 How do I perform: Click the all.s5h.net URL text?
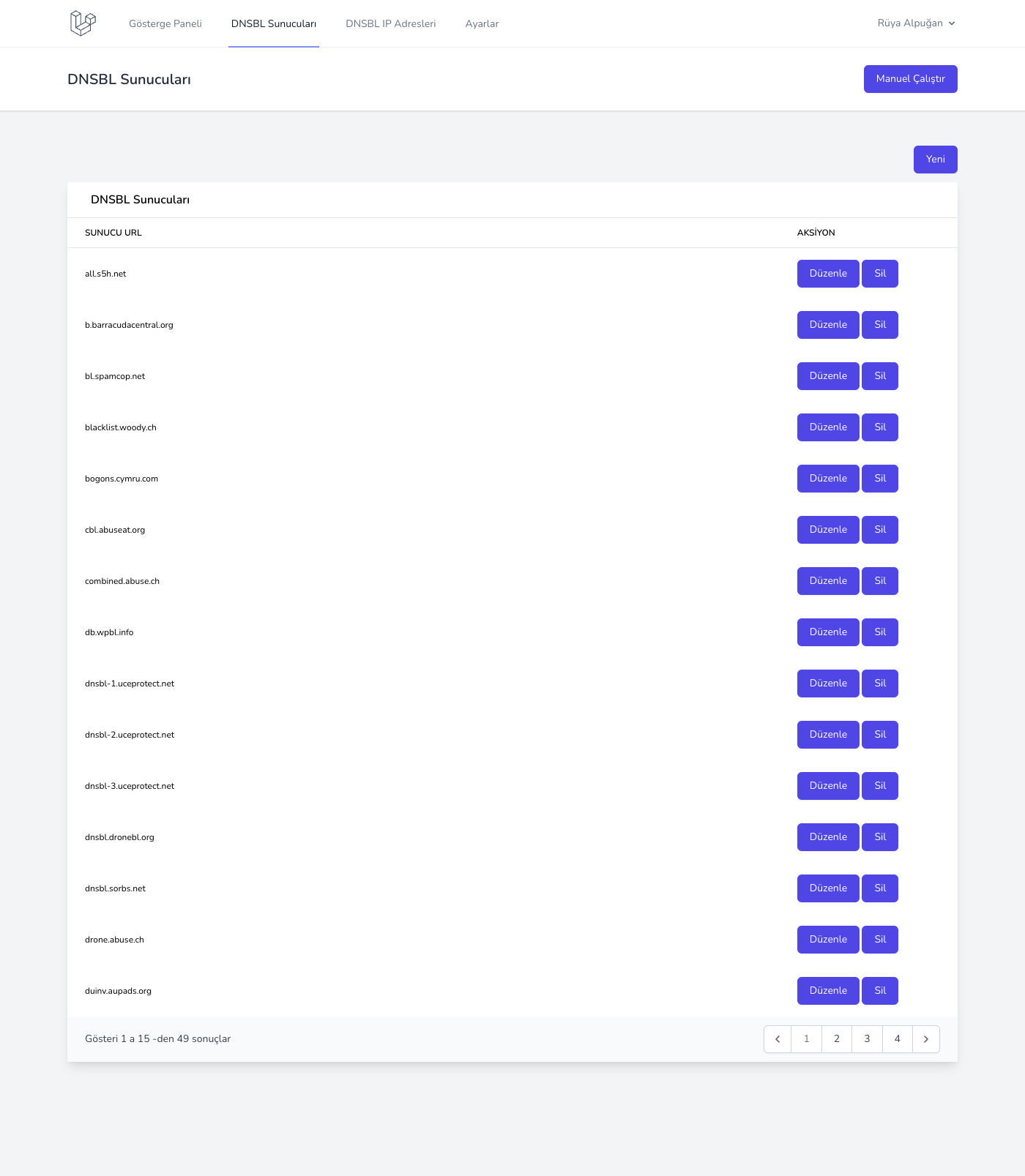click(x=105, y=274)
